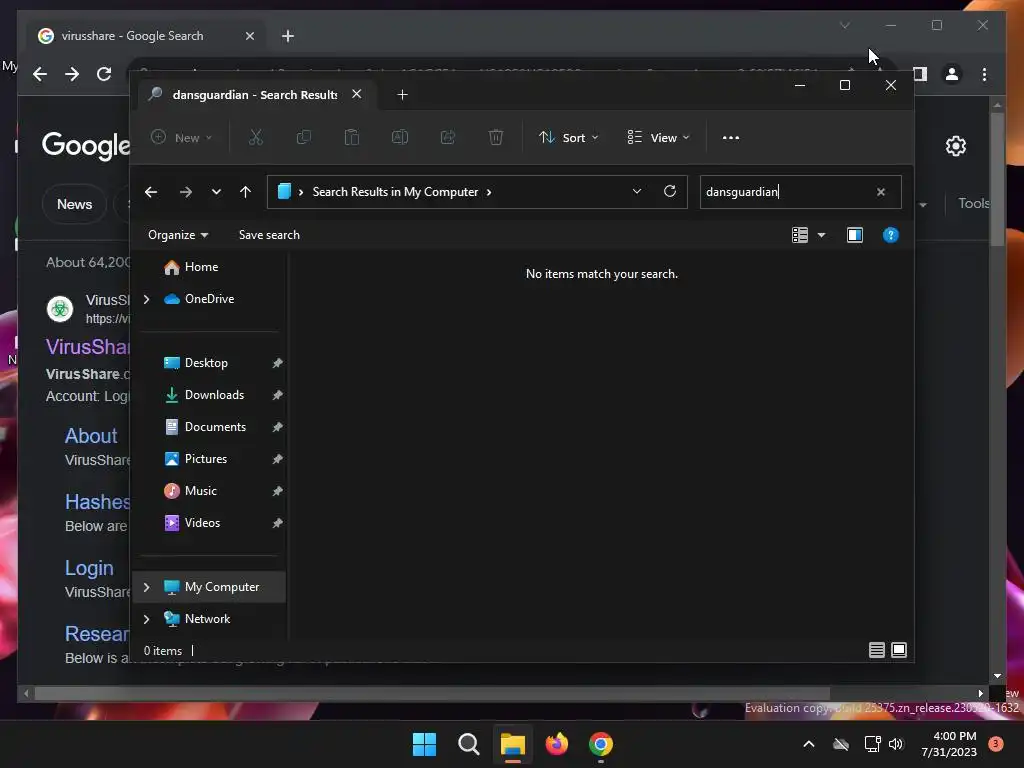The height and width of the screenshot is (768, 1024).
Task: Close the dansguardian Explorer tab
Action: (x=357, y=94)
